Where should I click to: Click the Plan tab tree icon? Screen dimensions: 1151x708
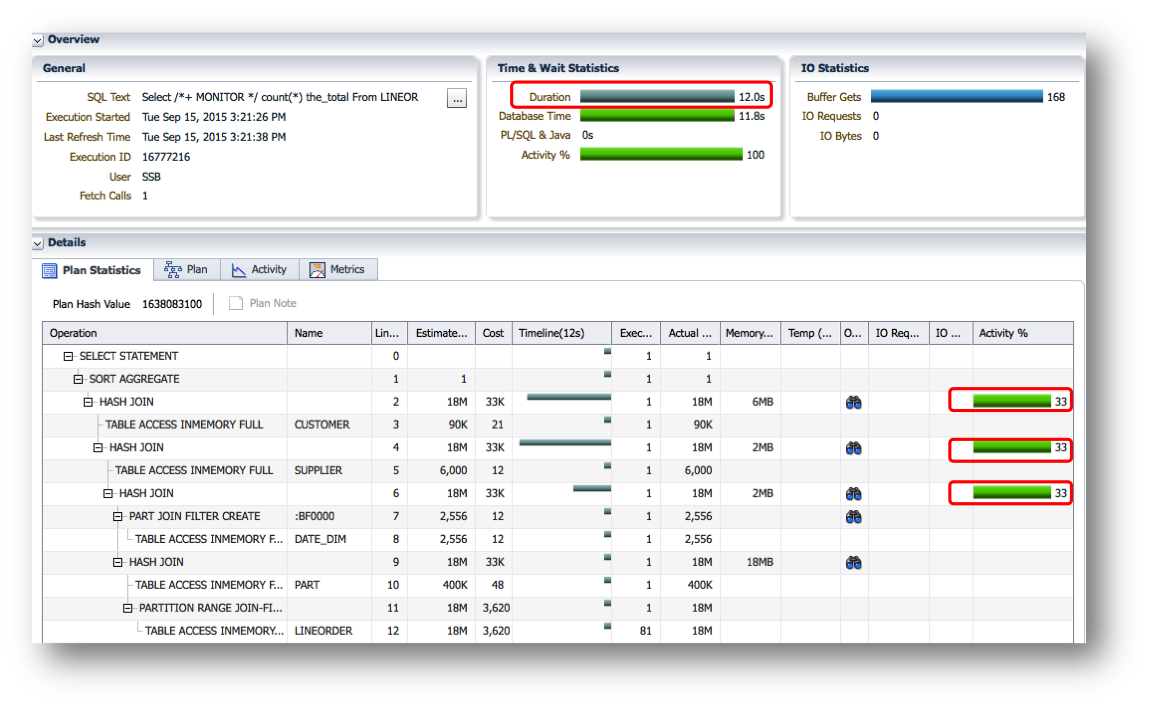coord(173,270)
